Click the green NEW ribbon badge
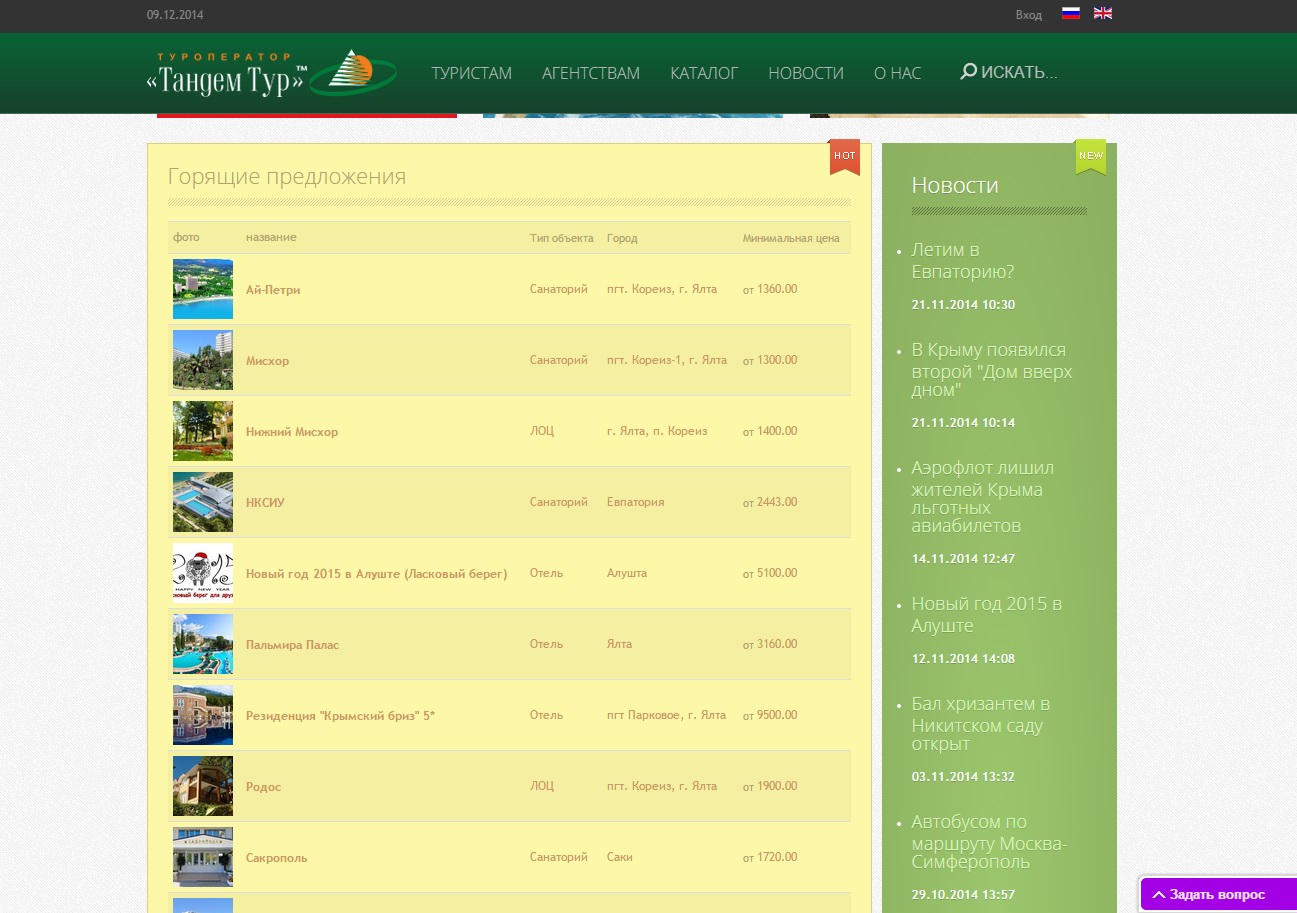 [1090, 156]
